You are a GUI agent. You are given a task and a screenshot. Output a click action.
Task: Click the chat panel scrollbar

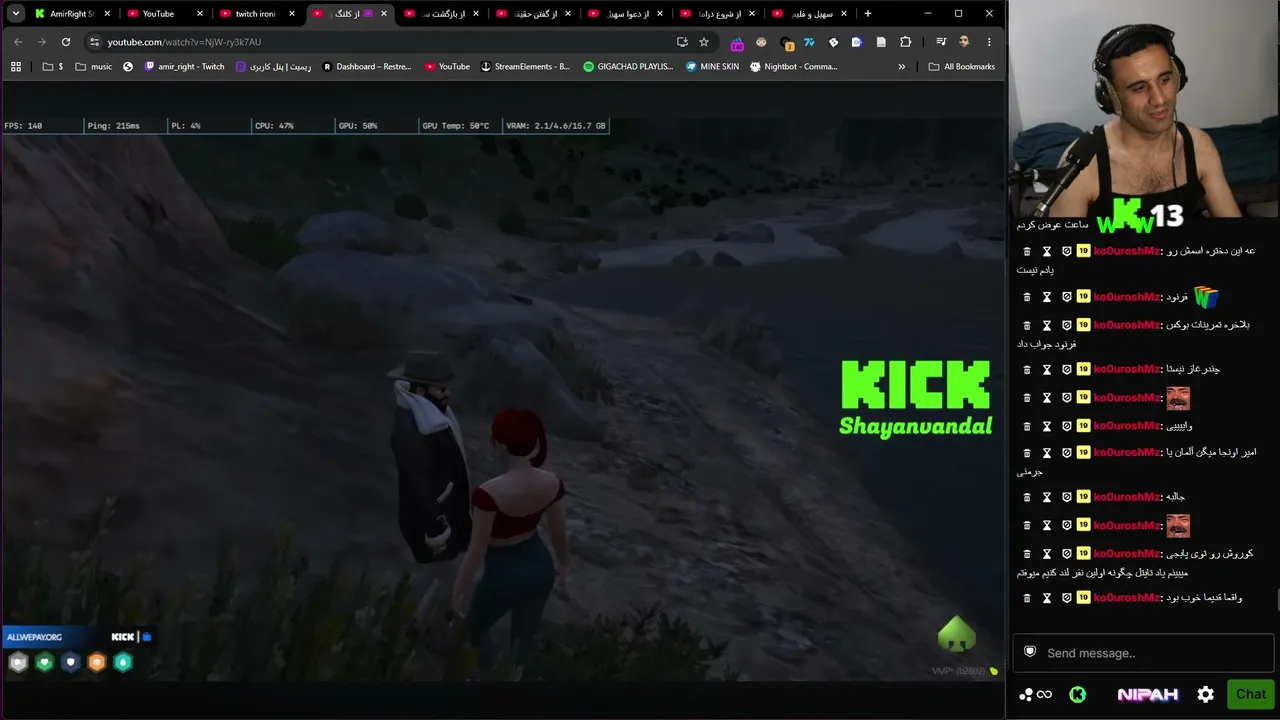pyautogui.click(x=1277, y=600)
